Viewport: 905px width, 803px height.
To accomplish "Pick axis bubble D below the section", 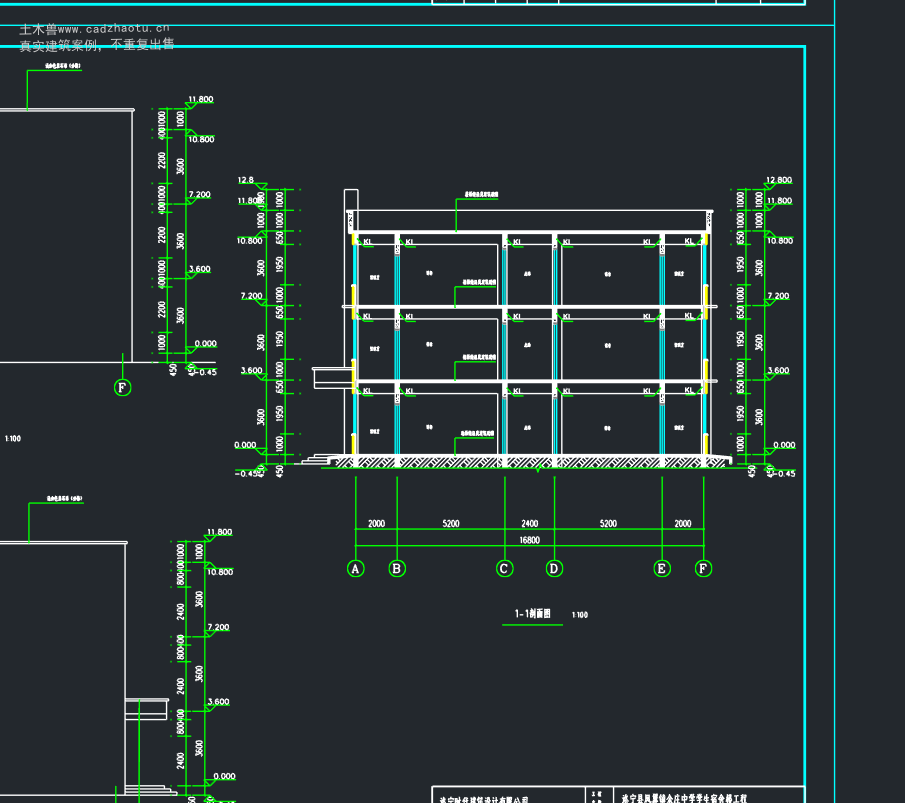I will [554, 569].
